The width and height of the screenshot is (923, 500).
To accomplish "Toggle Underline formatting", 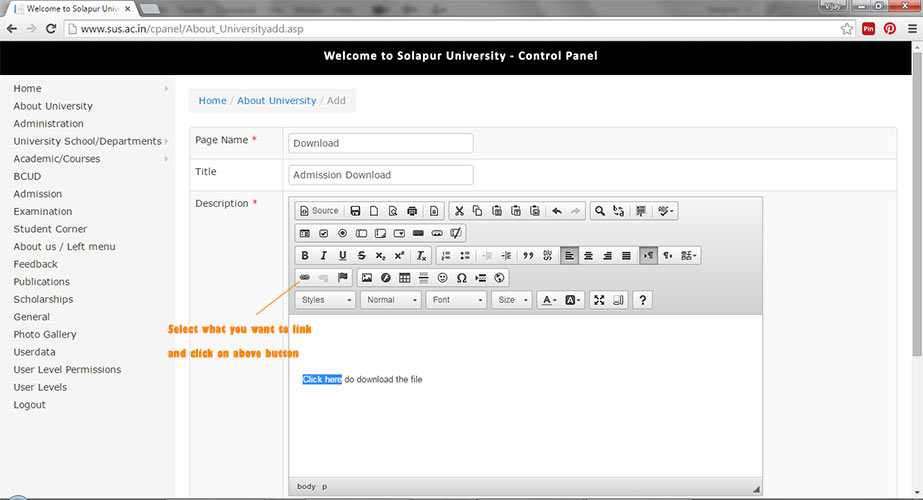I will [343, 256].
